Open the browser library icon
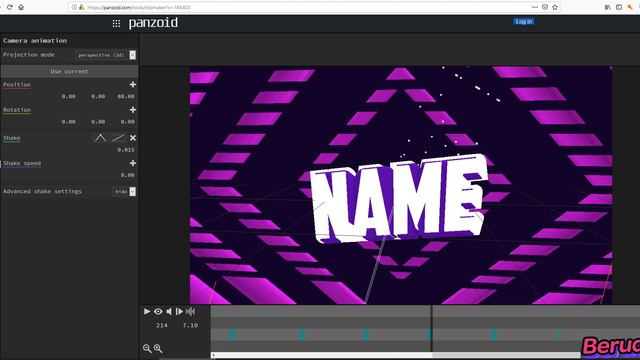Image resolution: width=640 pixels, height=360 pixels. pyautogui.click(x=608, y=7)
